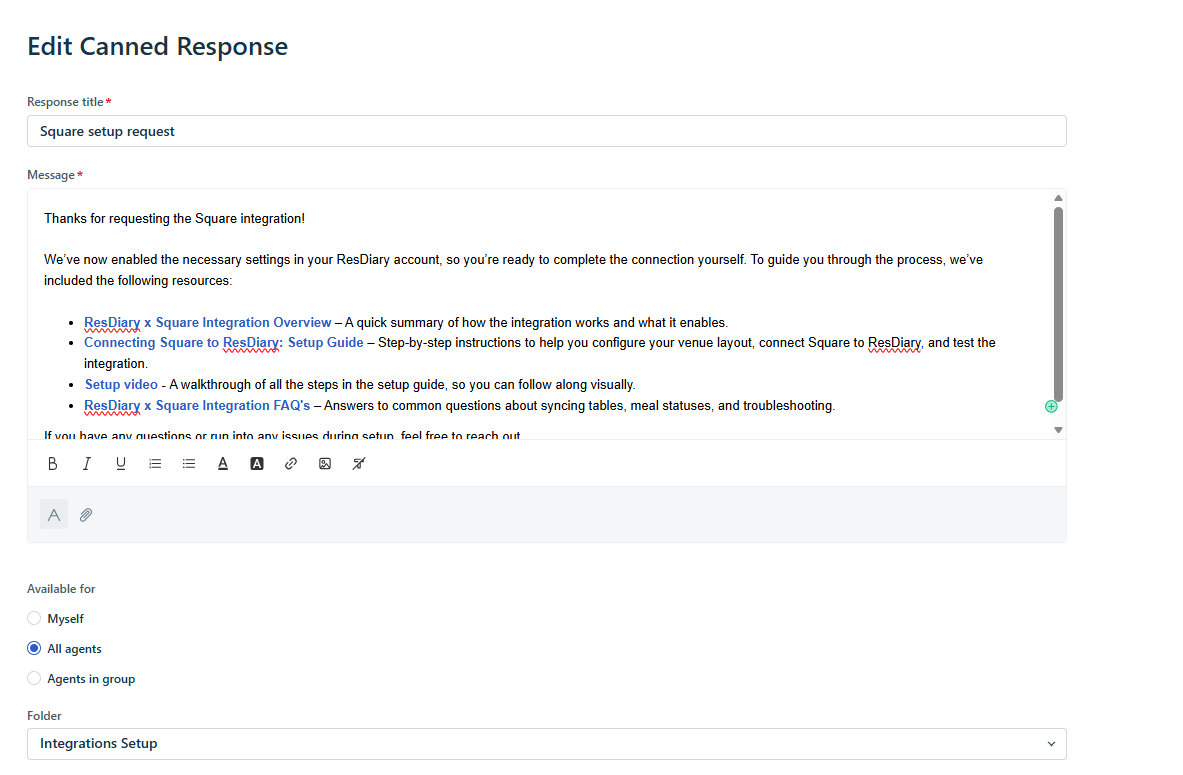Viewport: 1183px width, 775px height.
Task: Click the 'Available for' label
Action: tap(61, 589)
